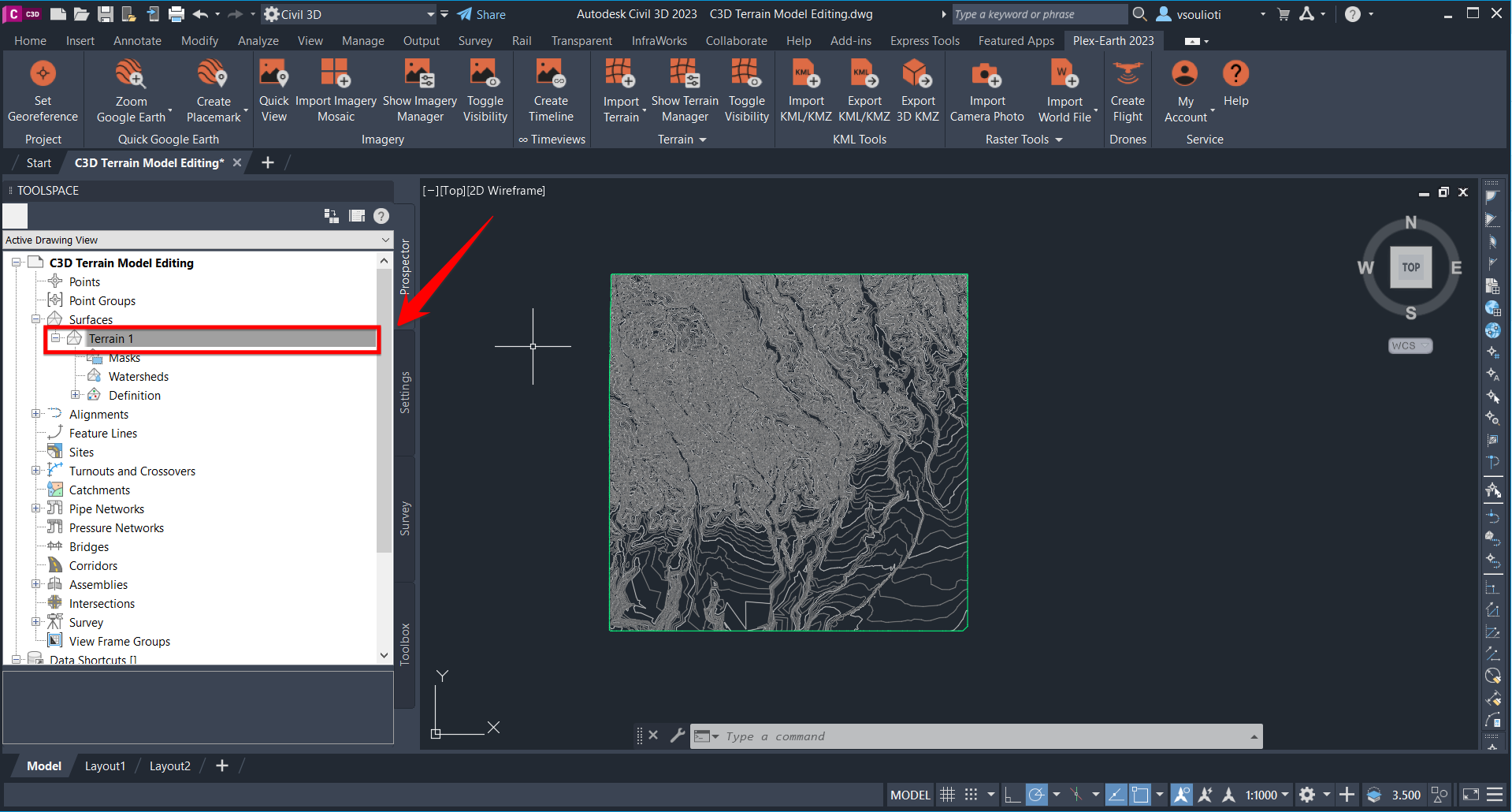Click the MODEL button in status bar
This screenshot has width=1512, height=812.
pyautogui.click(x=910, y=795)
